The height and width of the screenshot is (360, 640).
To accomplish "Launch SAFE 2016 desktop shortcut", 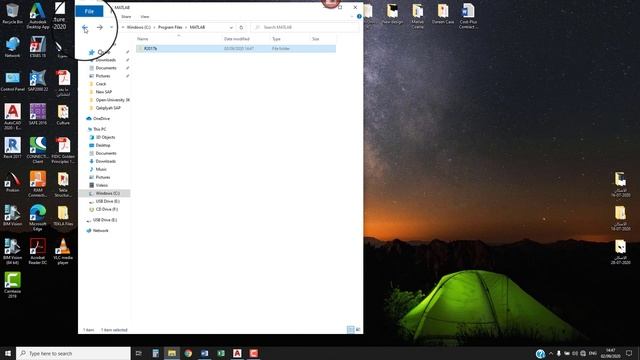I will click(38, 114).
